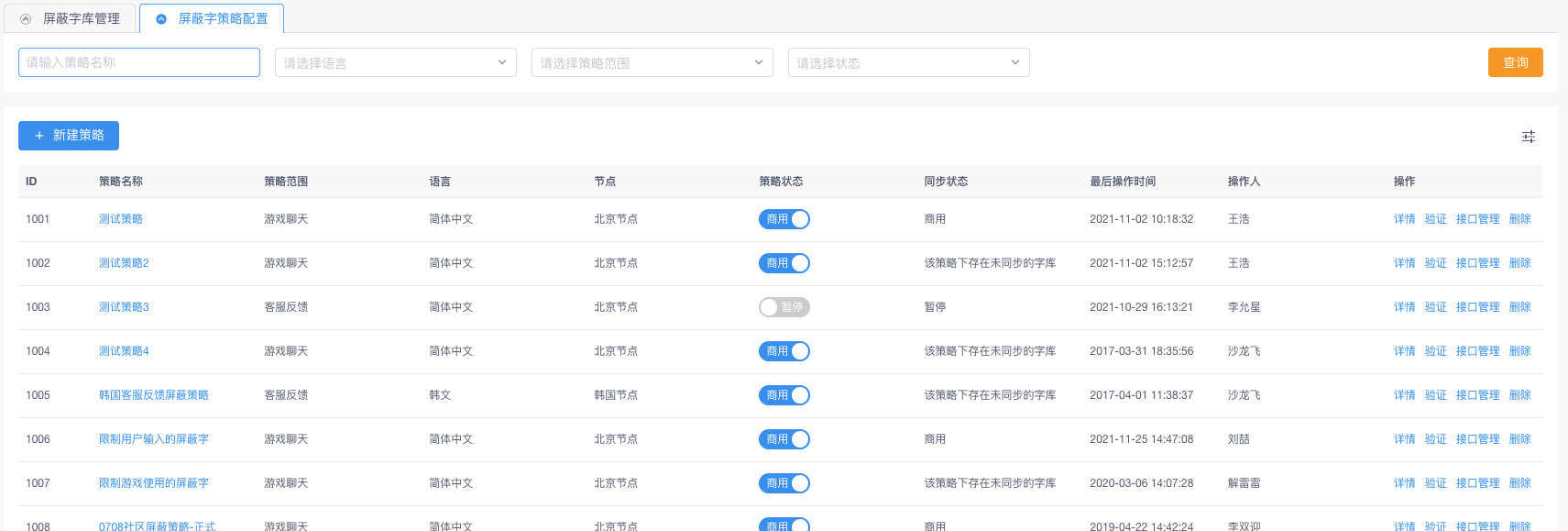Click the circle icon on 屏蔽字库管理 tab
The image size is (1568, 531).
pyautogui.click(x=26, y=19)
